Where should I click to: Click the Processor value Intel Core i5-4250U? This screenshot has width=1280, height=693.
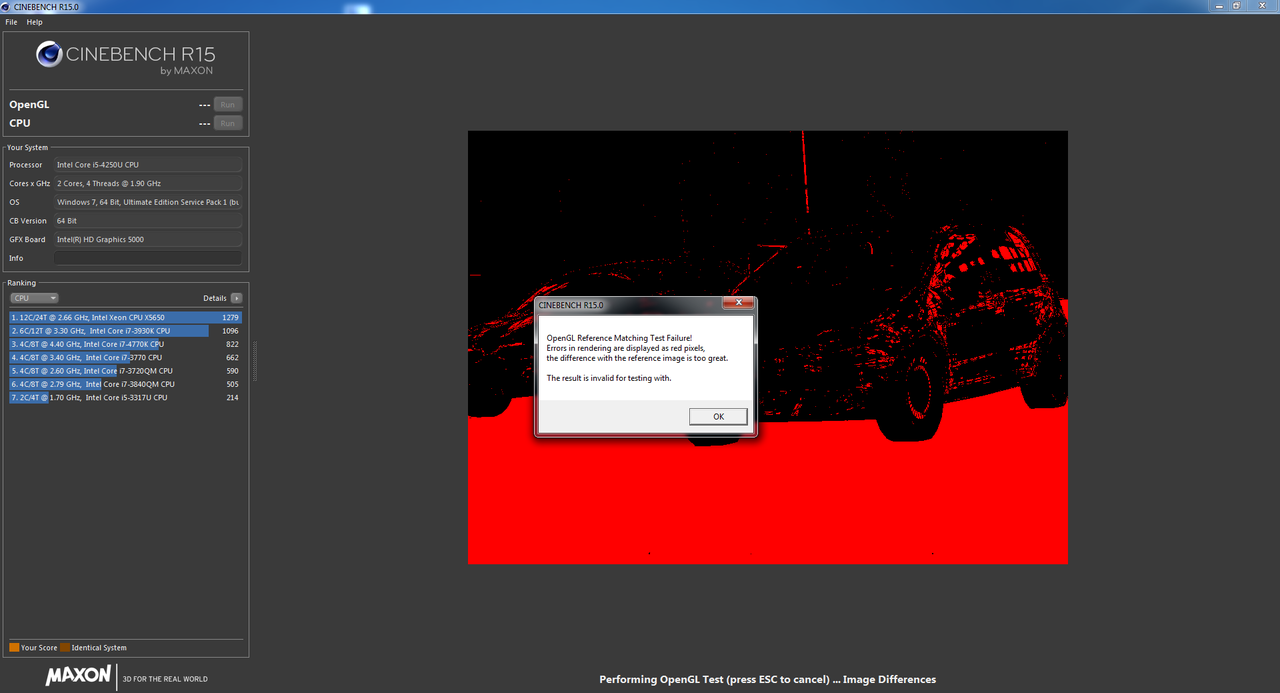coord(148,165)
